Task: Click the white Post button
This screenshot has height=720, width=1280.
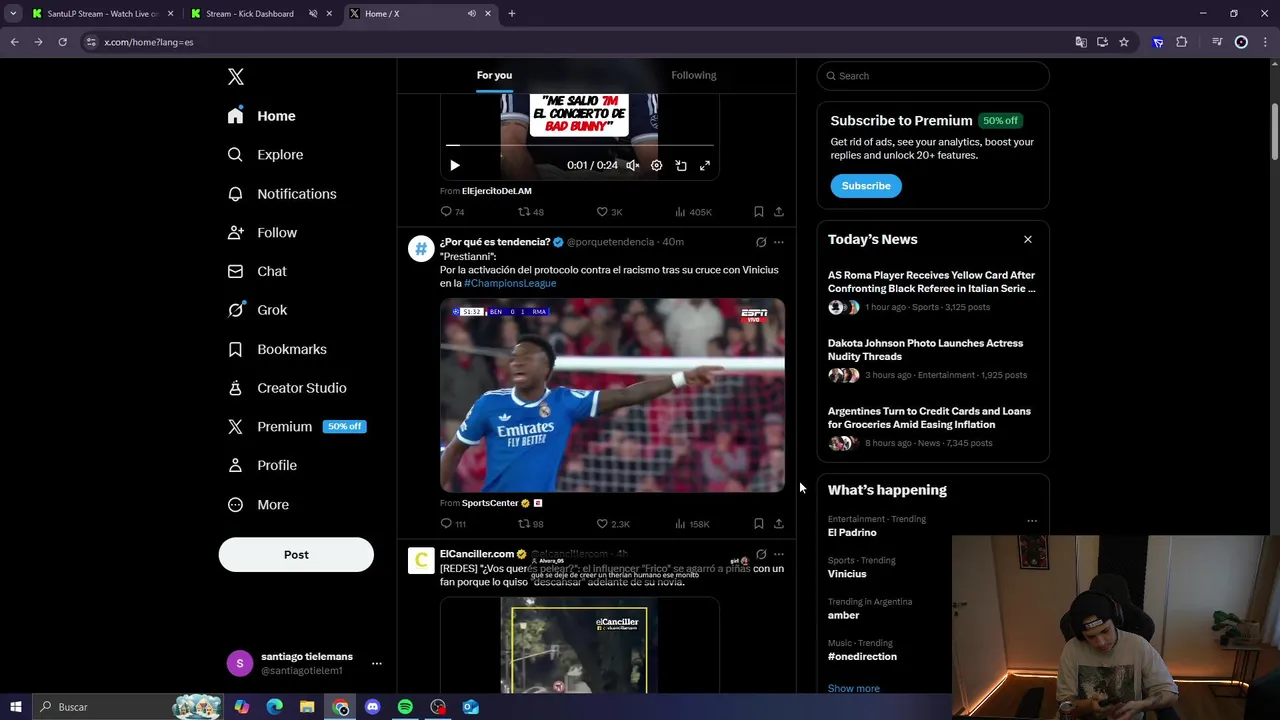Action: pos(296,555)
